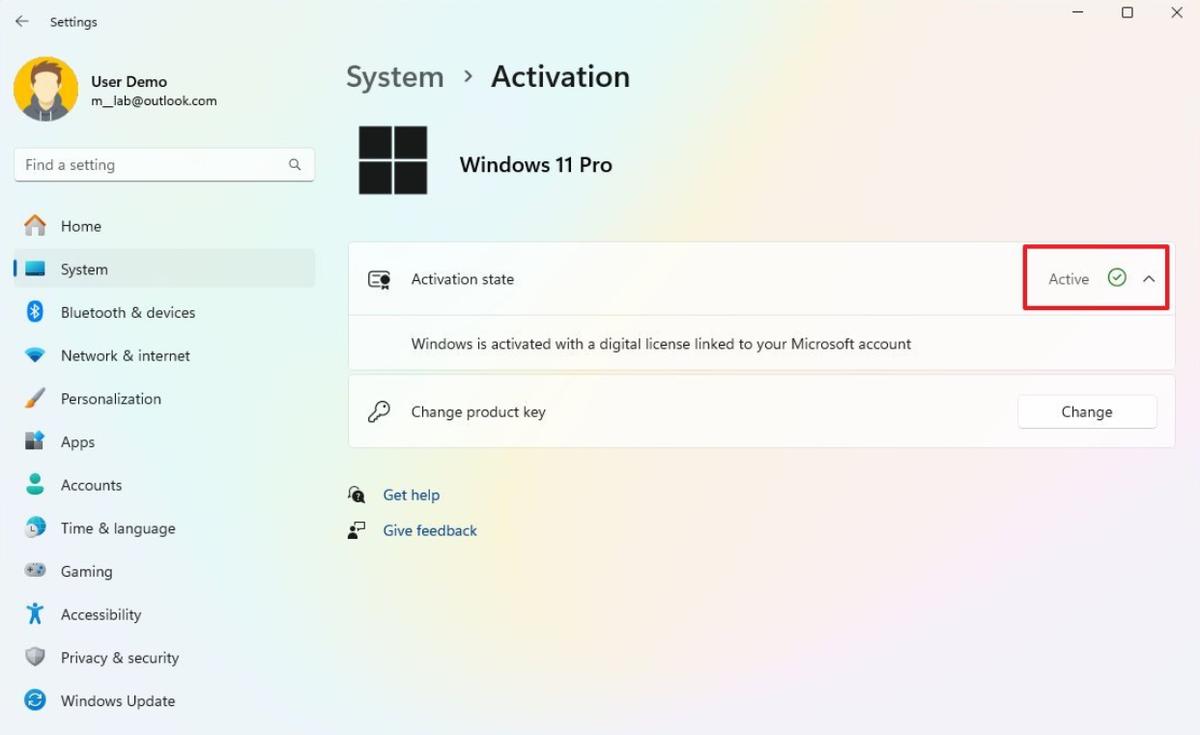Navigate to System in the breadcrumb

point(394,77)
